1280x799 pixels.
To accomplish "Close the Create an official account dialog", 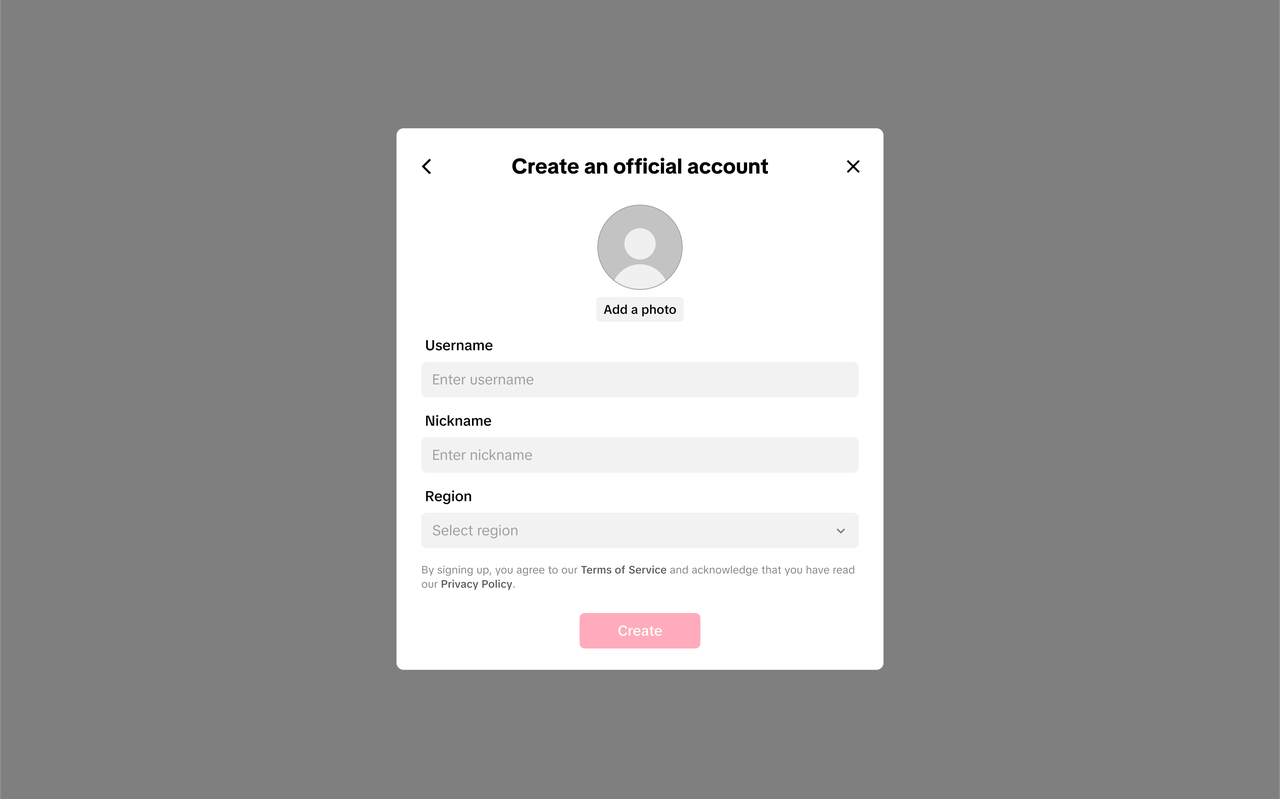I will pyautogui.click(x=853, y=166).
